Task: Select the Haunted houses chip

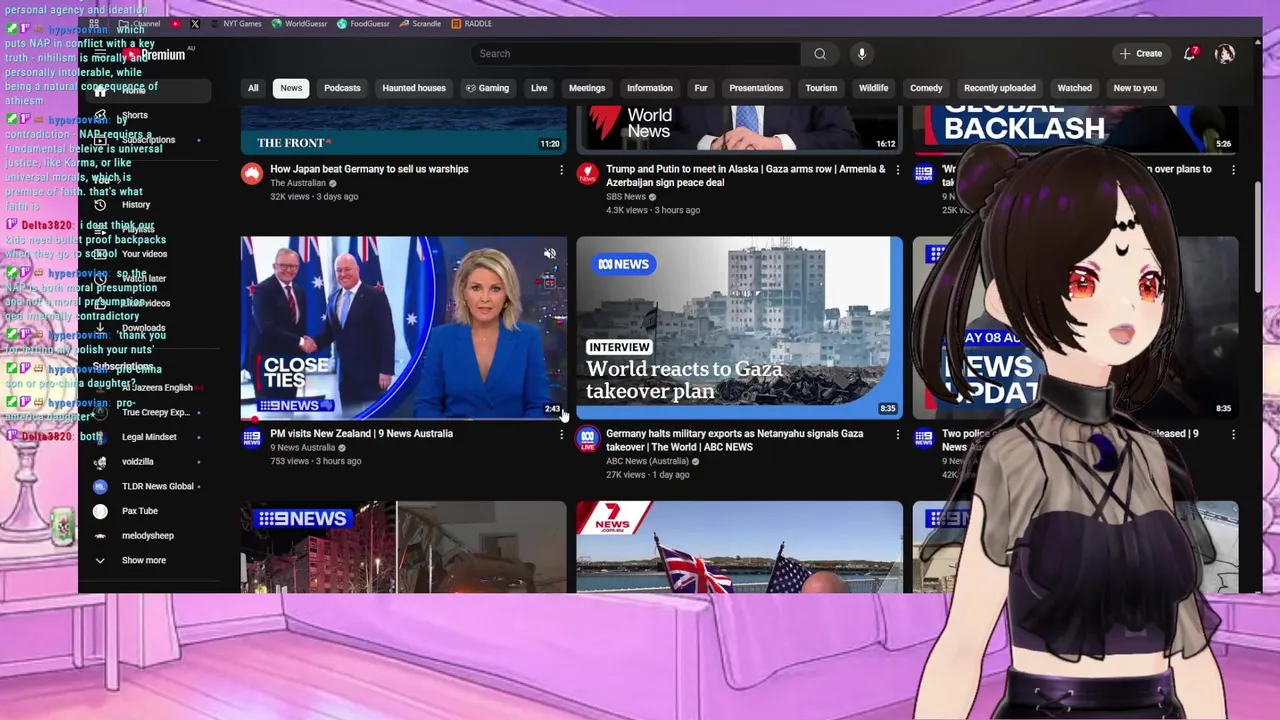Action: click(x=414, y=88)
